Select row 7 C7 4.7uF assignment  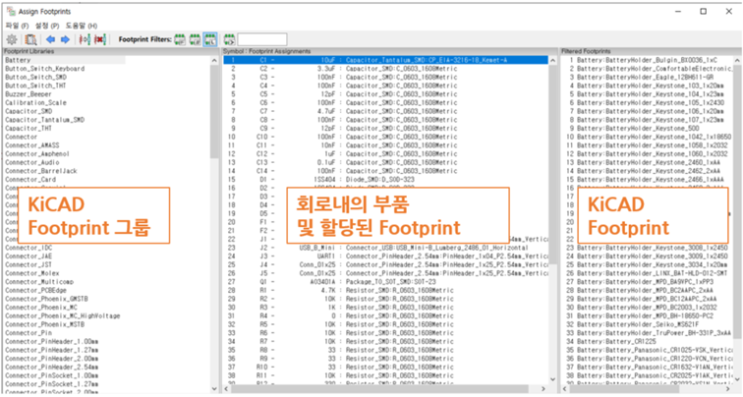tap(386, 111)
